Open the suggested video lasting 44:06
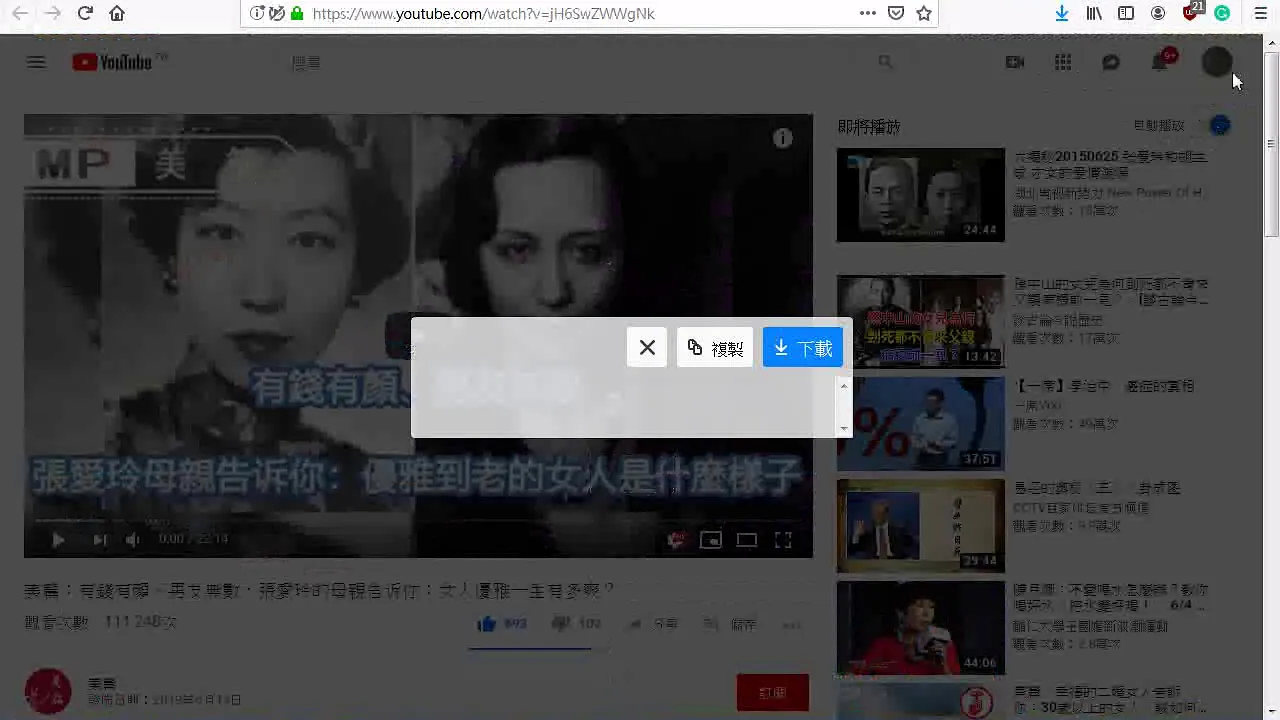The image size is (1280, 720). 921,628
